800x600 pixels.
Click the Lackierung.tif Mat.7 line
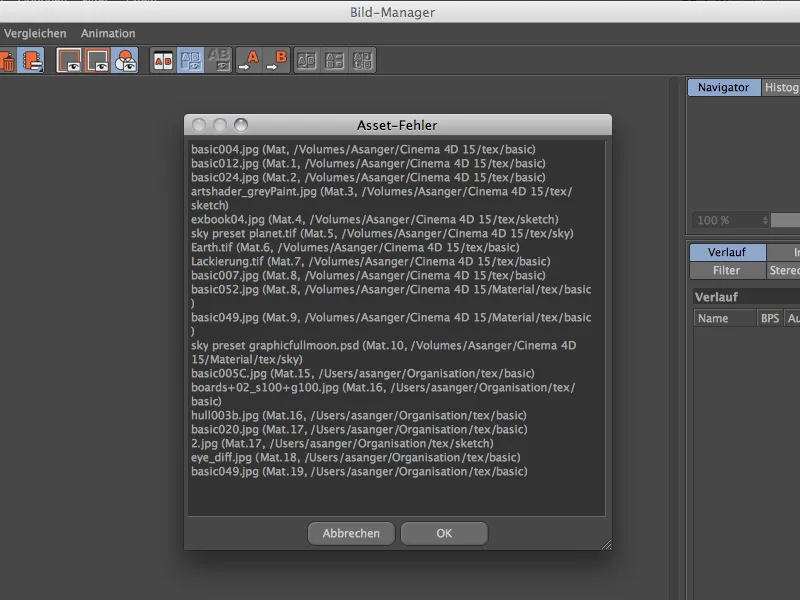[x=371, y=261]
